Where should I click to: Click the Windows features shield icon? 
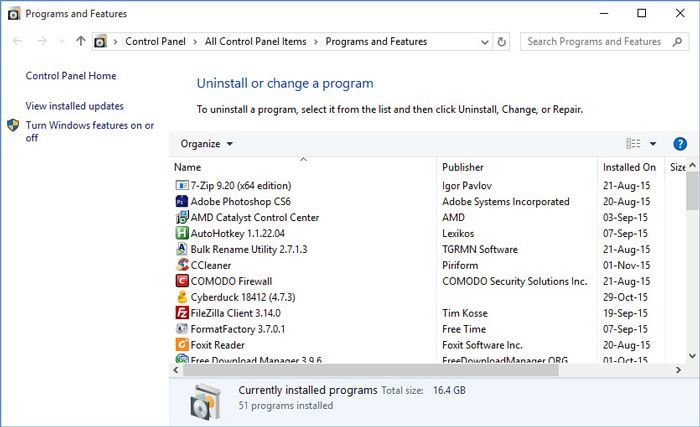(x=13, y=126)
